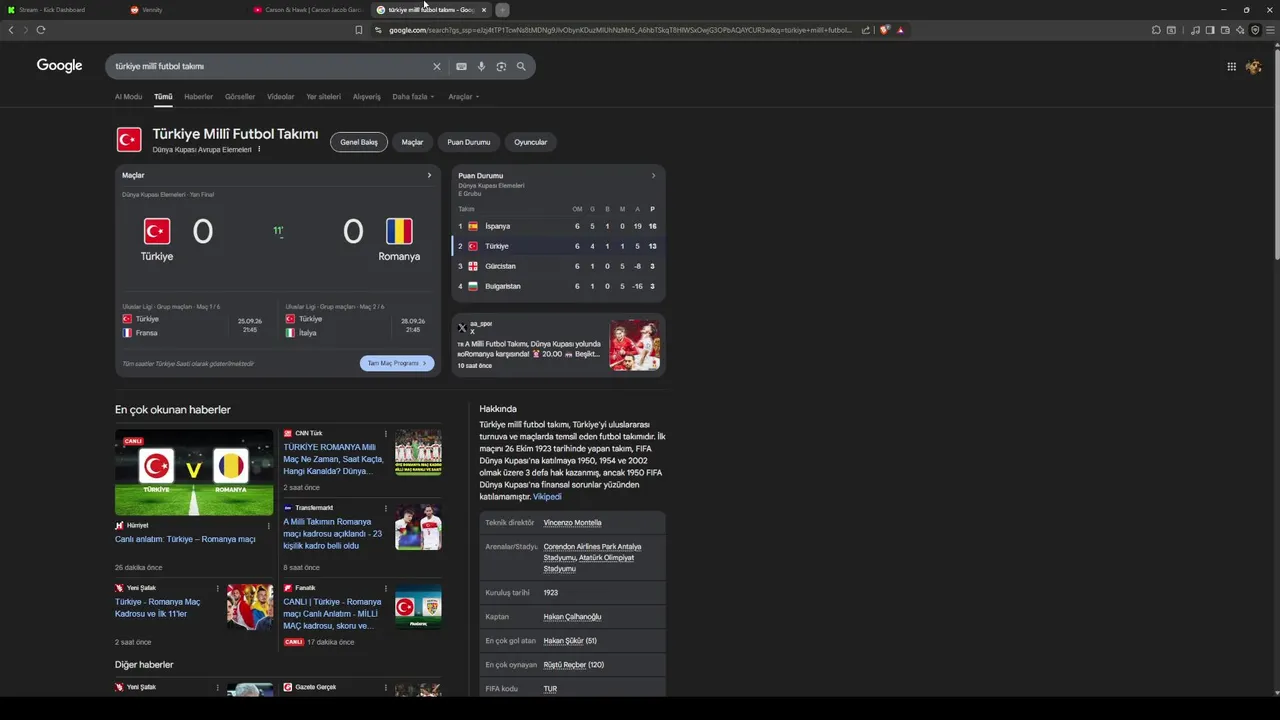Click the Google logo
Screen dimensions: 1280x720
pos(59,66)
